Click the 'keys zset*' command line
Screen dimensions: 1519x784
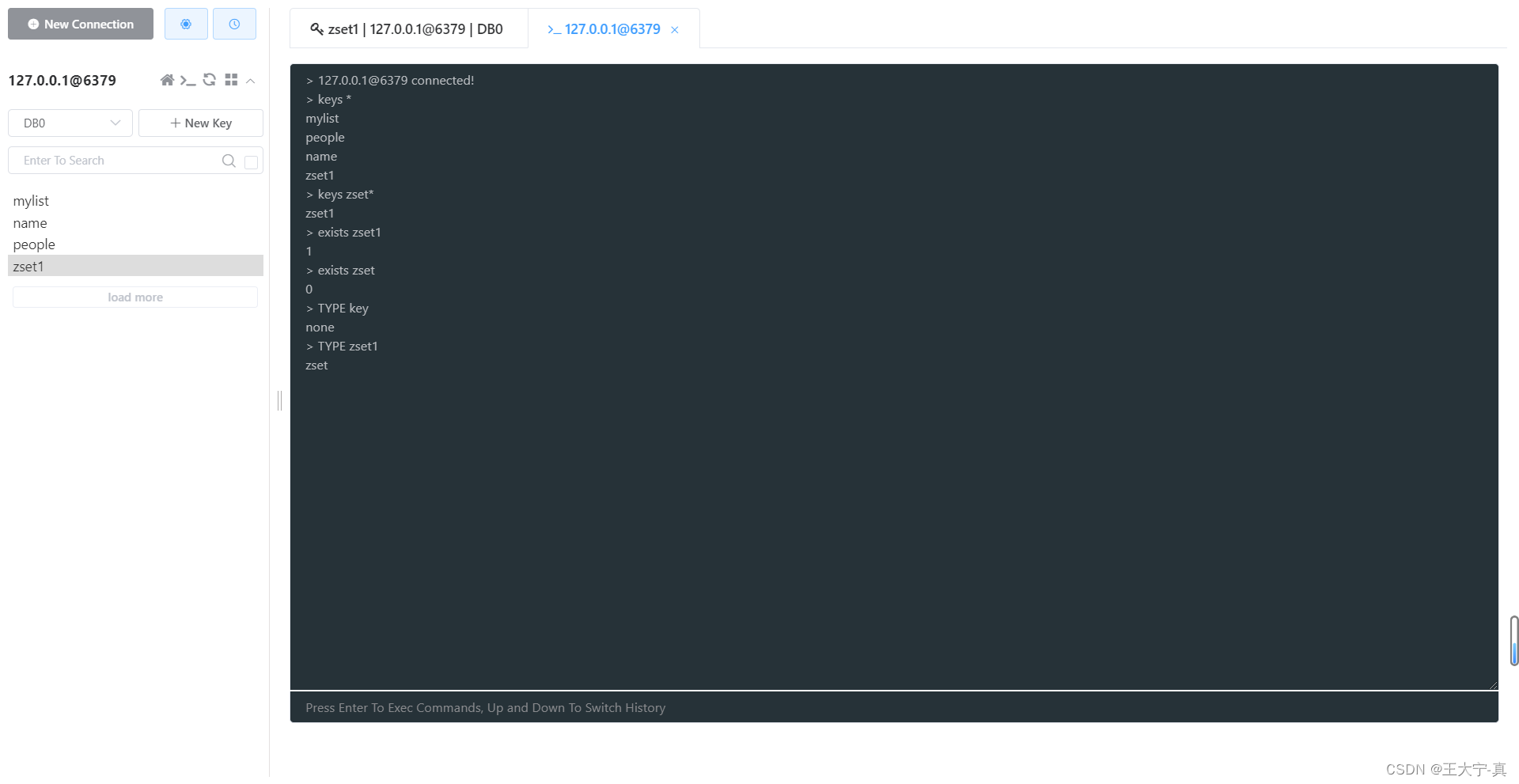(x=339, y=195)
